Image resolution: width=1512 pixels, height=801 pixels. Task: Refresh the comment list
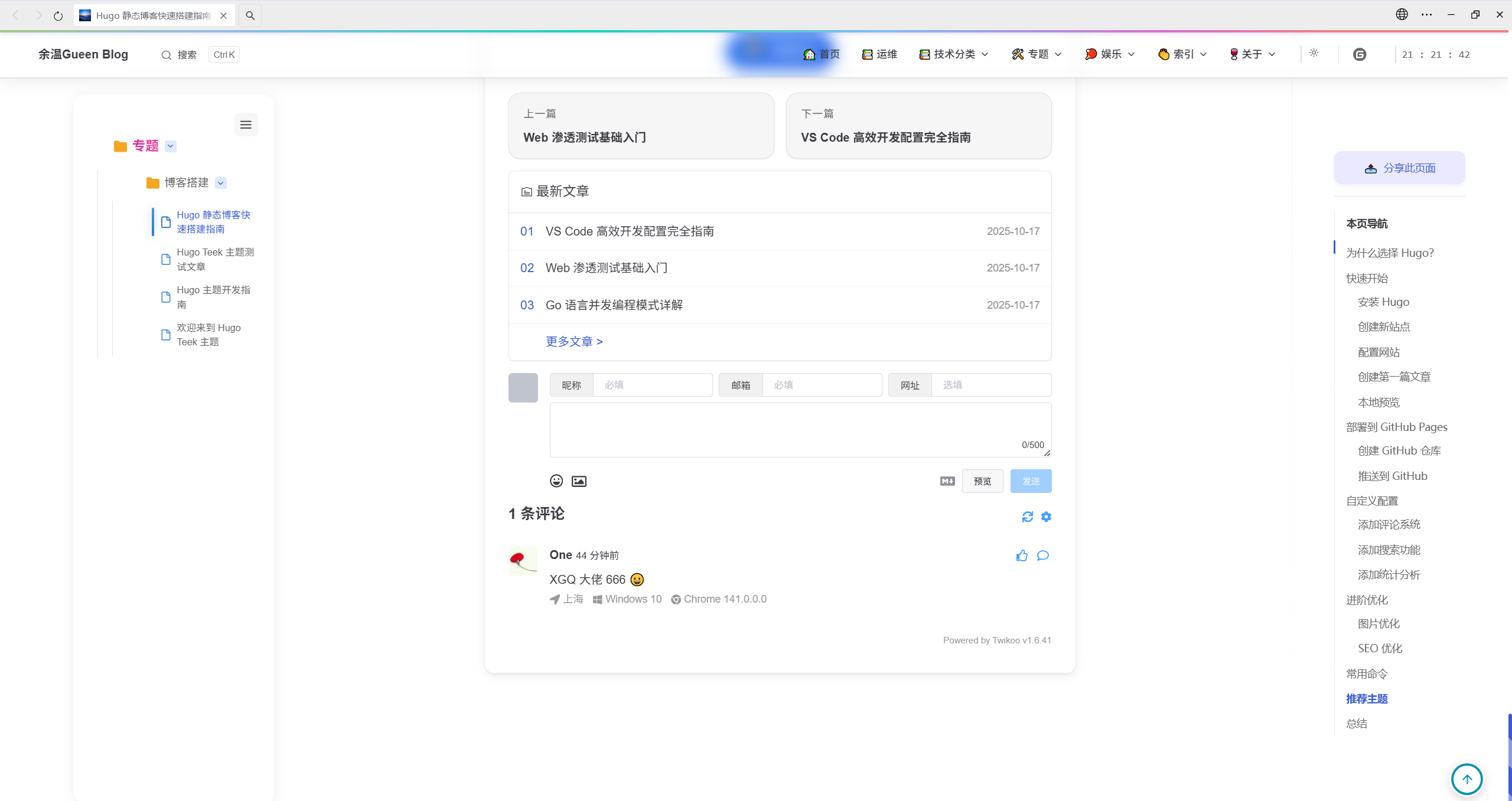[x=1028, y=516]
